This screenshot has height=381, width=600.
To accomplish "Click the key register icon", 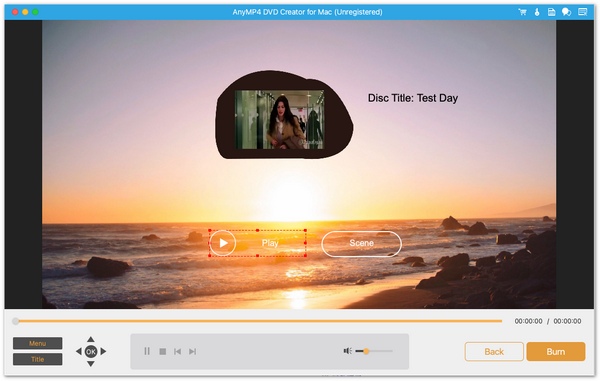I will tap(537, 12).
